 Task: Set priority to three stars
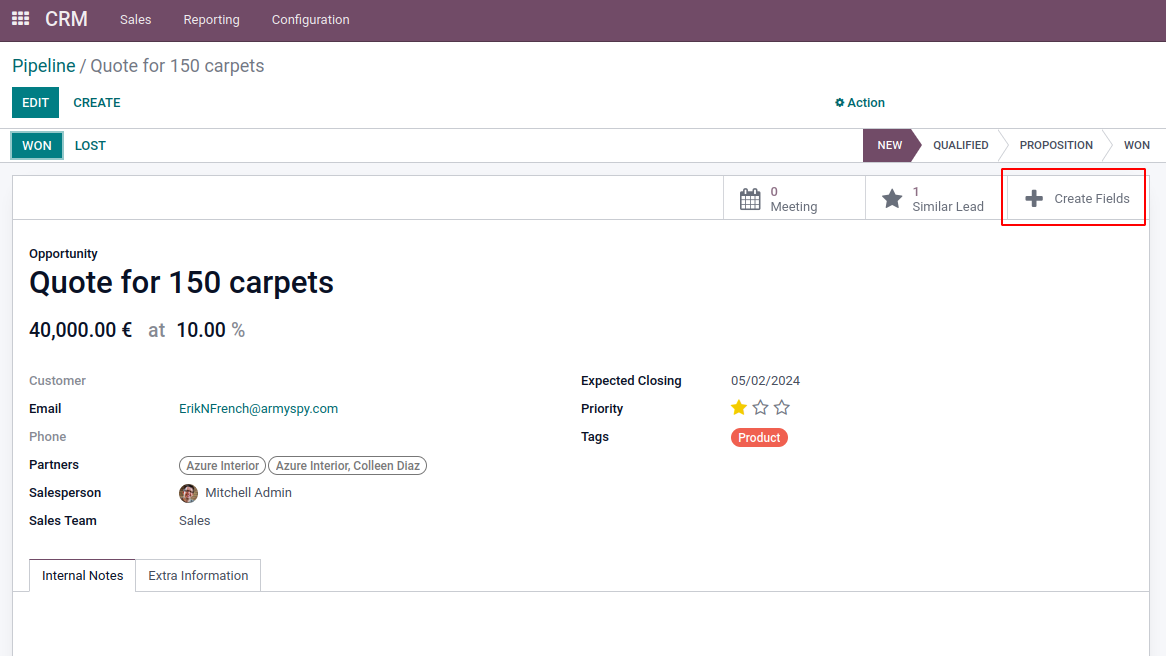click(782, 408)
